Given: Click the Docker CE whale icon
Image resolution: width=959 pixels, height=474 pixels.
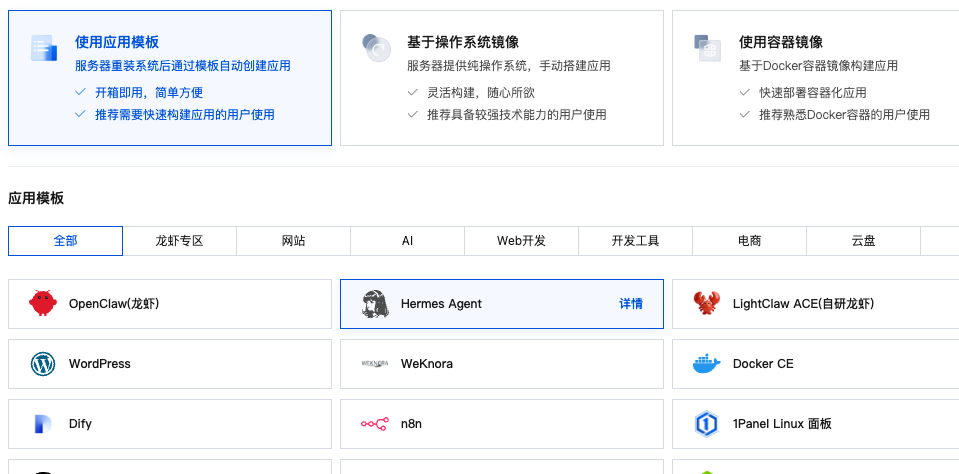Looking at the screenshot, I should [x=707, y=363].
